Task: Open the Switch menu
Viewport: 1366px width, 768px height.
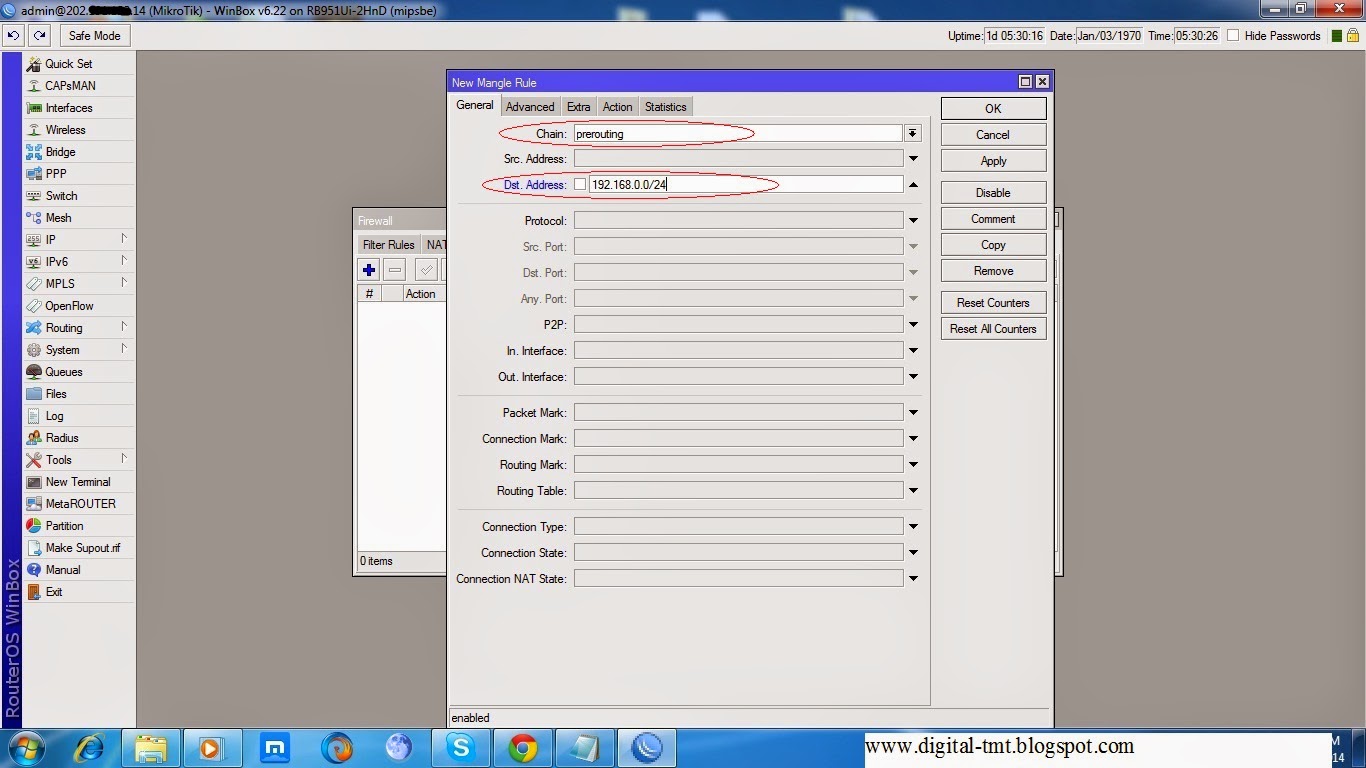Action: point(79,195)
